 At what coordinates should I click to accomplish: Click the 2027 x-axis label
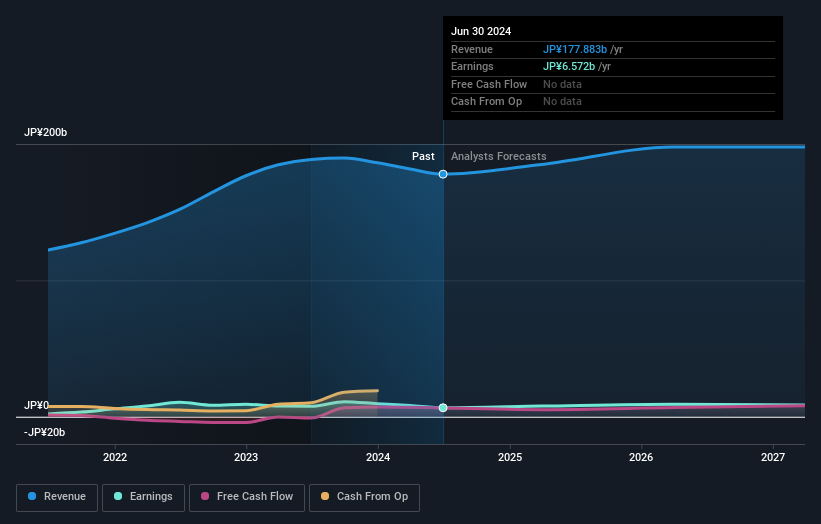[x=773, y=457]
